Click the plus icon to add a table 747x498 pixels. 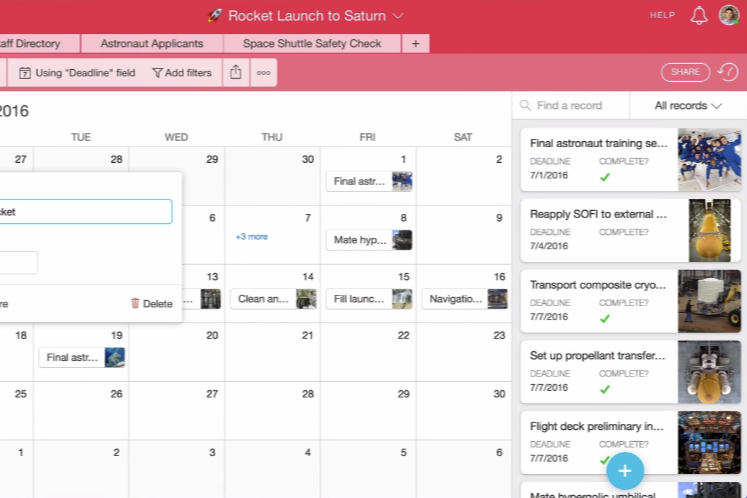pos(415,44)
